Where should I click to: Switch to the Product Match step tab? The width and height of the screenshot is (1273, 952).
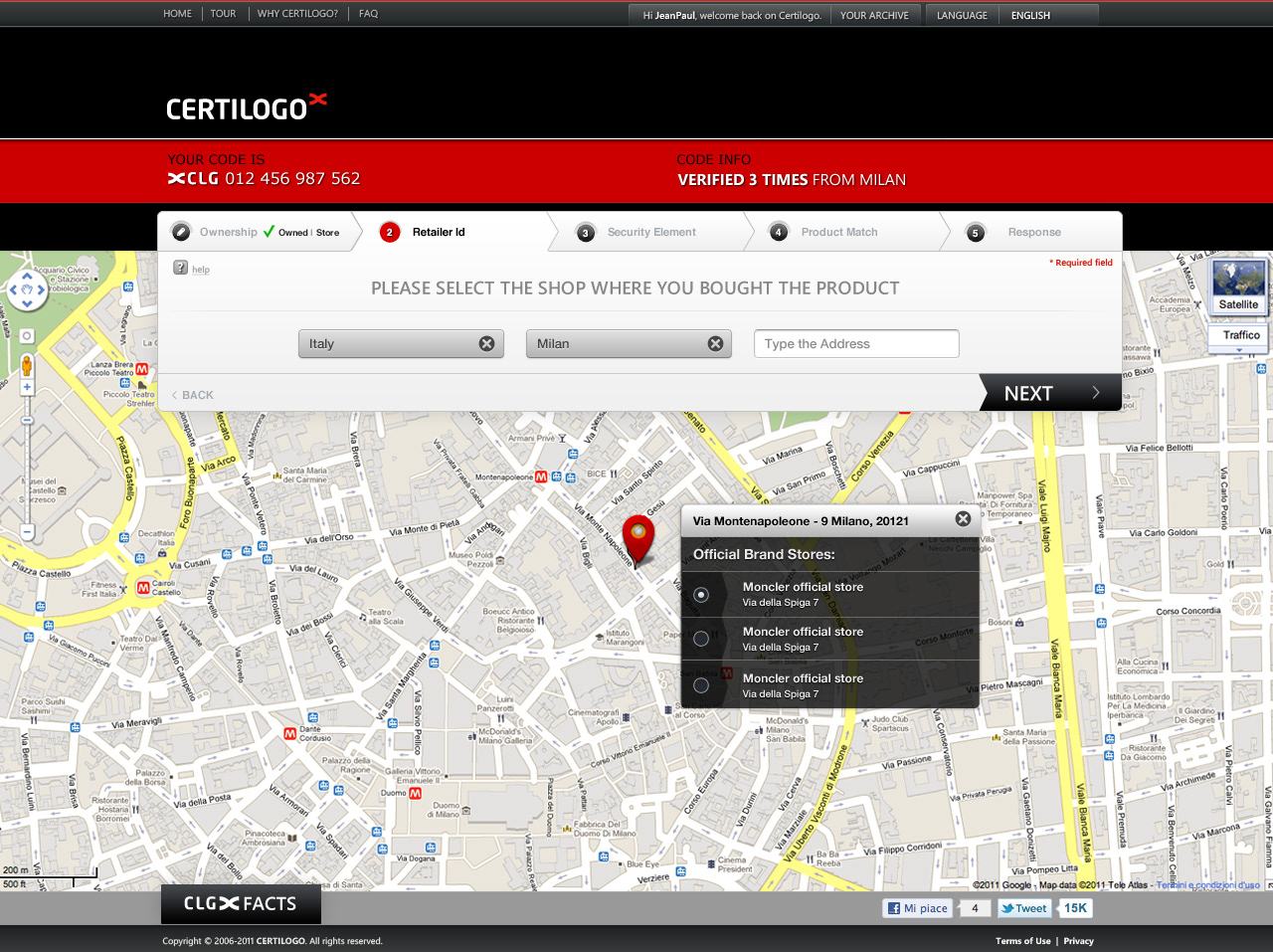coord(839,232)
